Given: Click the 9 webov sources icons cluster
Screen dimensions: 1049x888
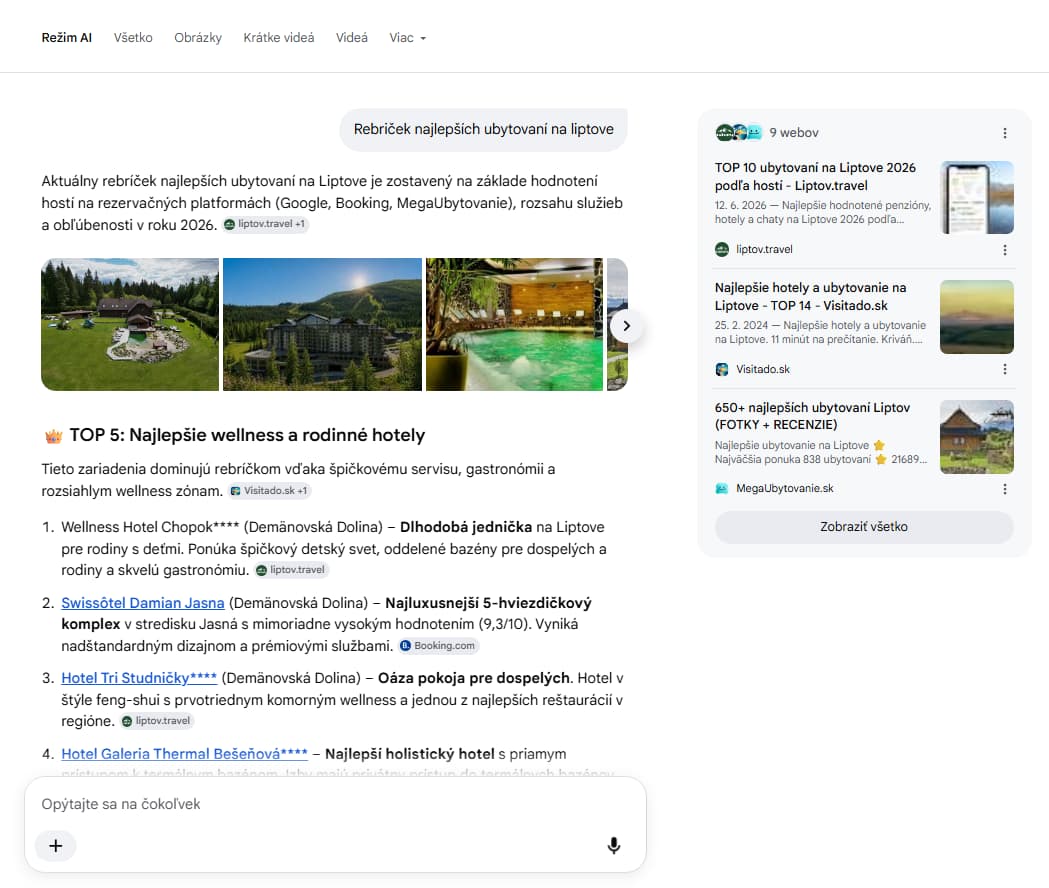Looking at the screenshot, I should point(739,132).
